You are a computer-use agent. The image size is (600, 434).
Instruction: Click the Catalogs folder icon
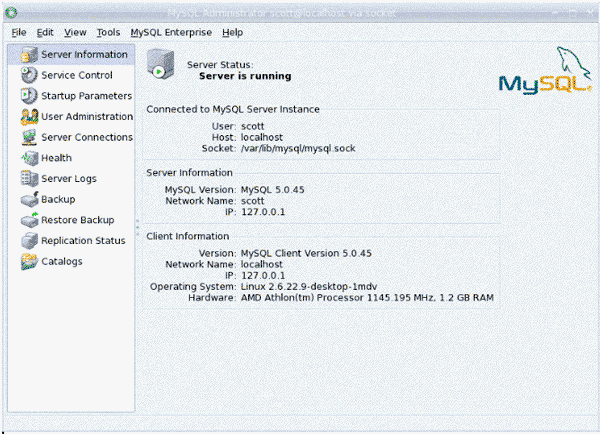point(29,261)
